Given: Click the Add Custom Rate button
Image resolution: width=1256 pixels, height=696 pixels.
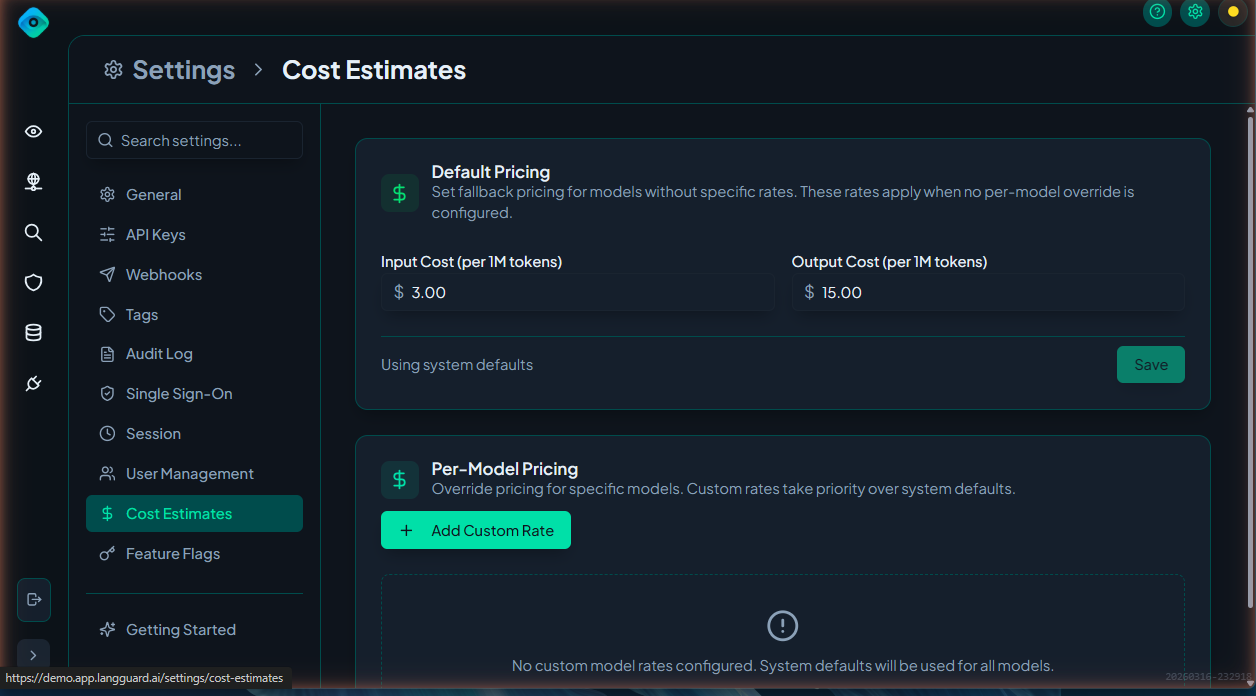Looking at the screenshot, I should click(x=476, y=531).
